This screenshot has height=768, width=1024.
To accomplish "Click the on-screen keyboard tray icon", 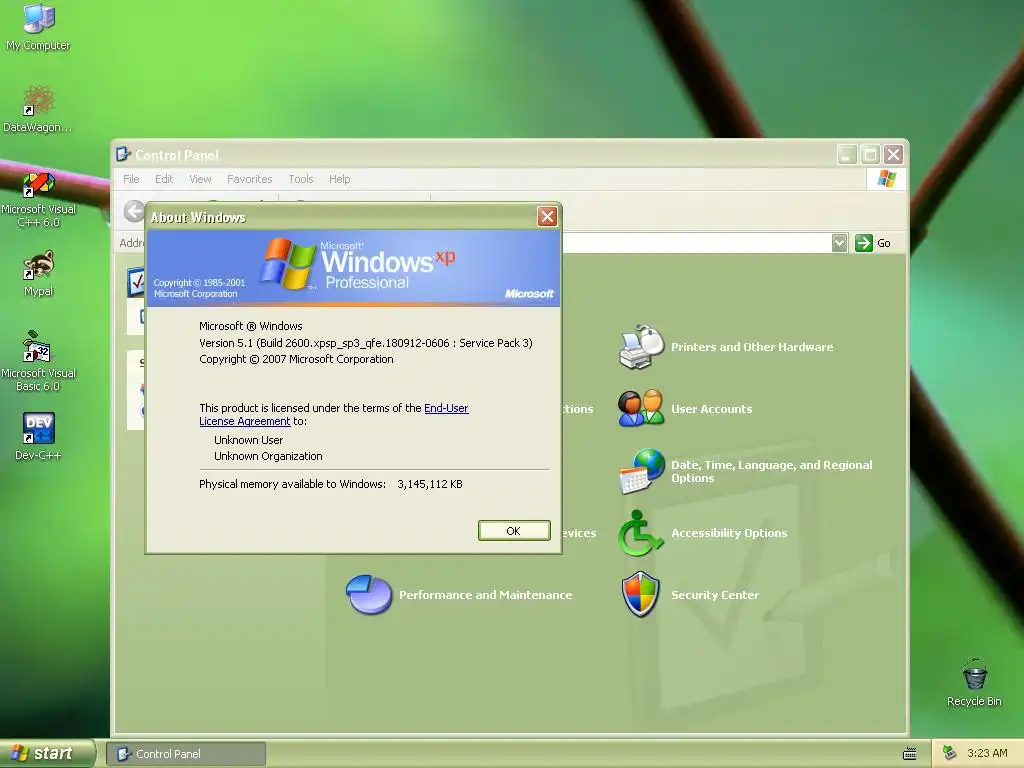I will [909, 754].
